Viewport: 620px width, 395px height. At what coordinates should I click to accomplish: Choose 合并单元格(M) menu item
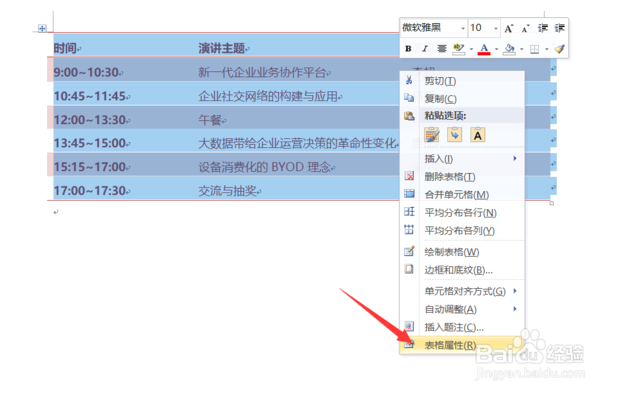(462, 195)
